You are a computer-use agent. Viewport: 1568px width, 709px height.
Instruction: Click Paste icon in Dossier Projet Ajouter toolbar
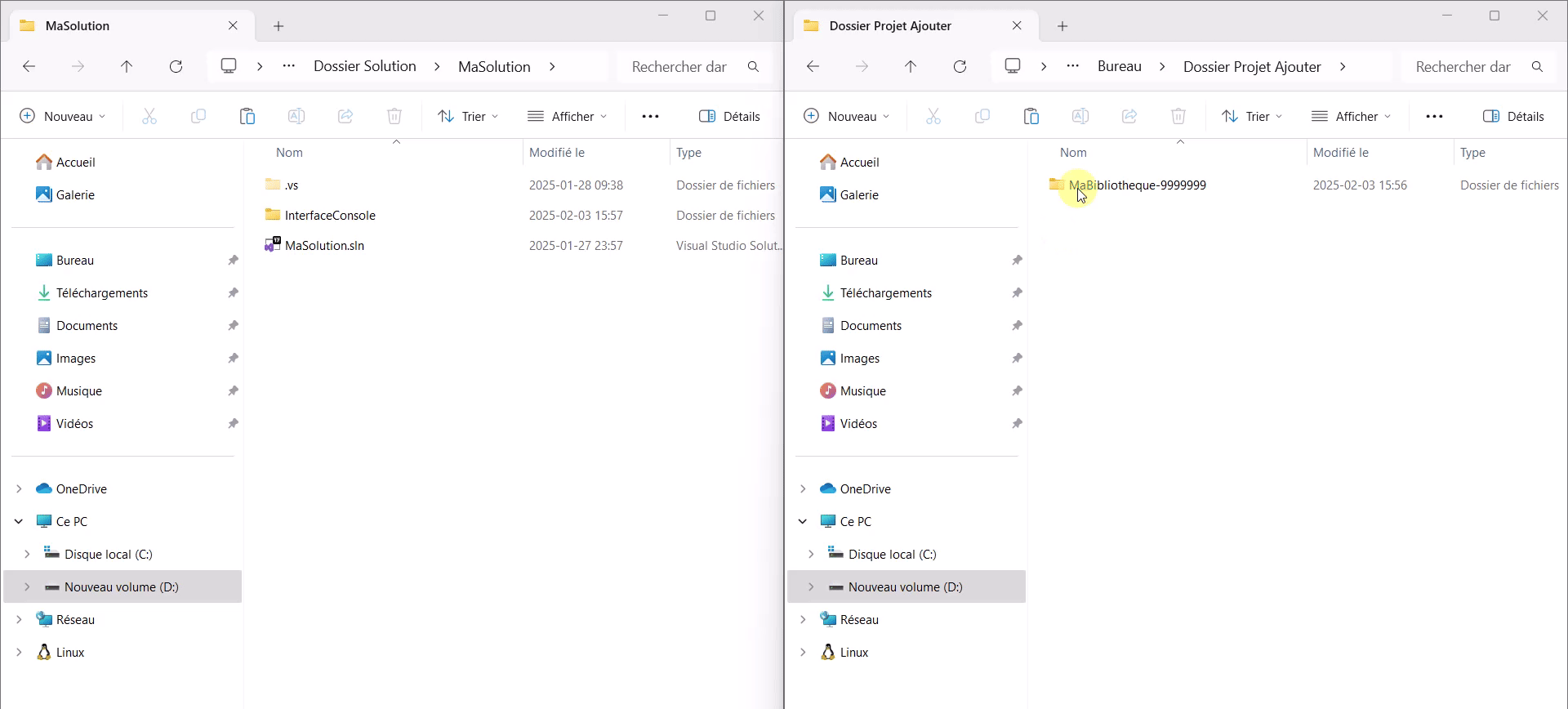[1031, 117]
